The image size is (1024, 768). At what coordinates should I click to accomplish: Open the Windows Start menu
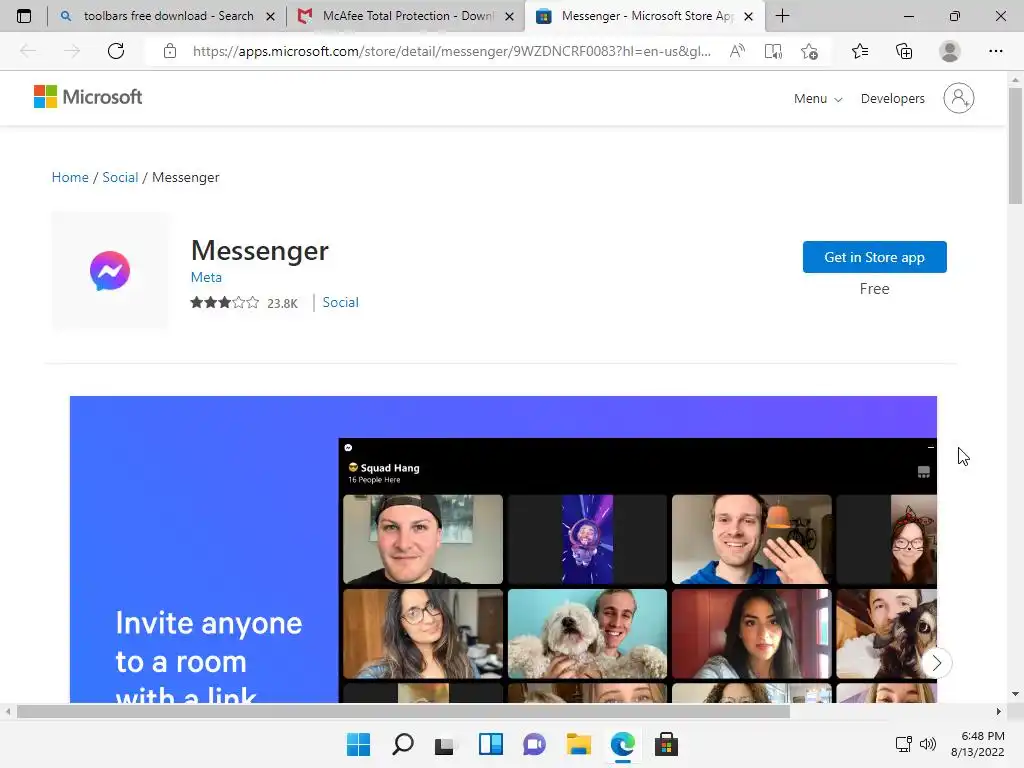pos(358,744)
